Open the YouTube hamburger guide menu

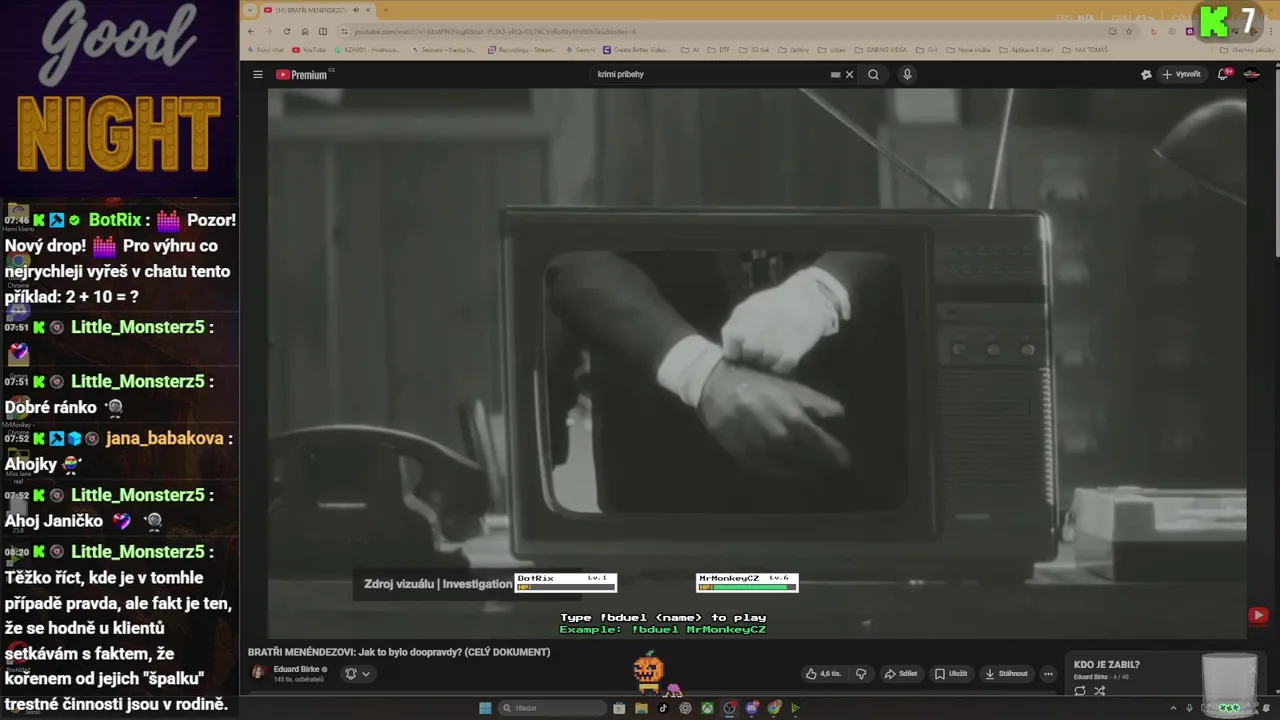pyautogui.click(x=257, y=74)
